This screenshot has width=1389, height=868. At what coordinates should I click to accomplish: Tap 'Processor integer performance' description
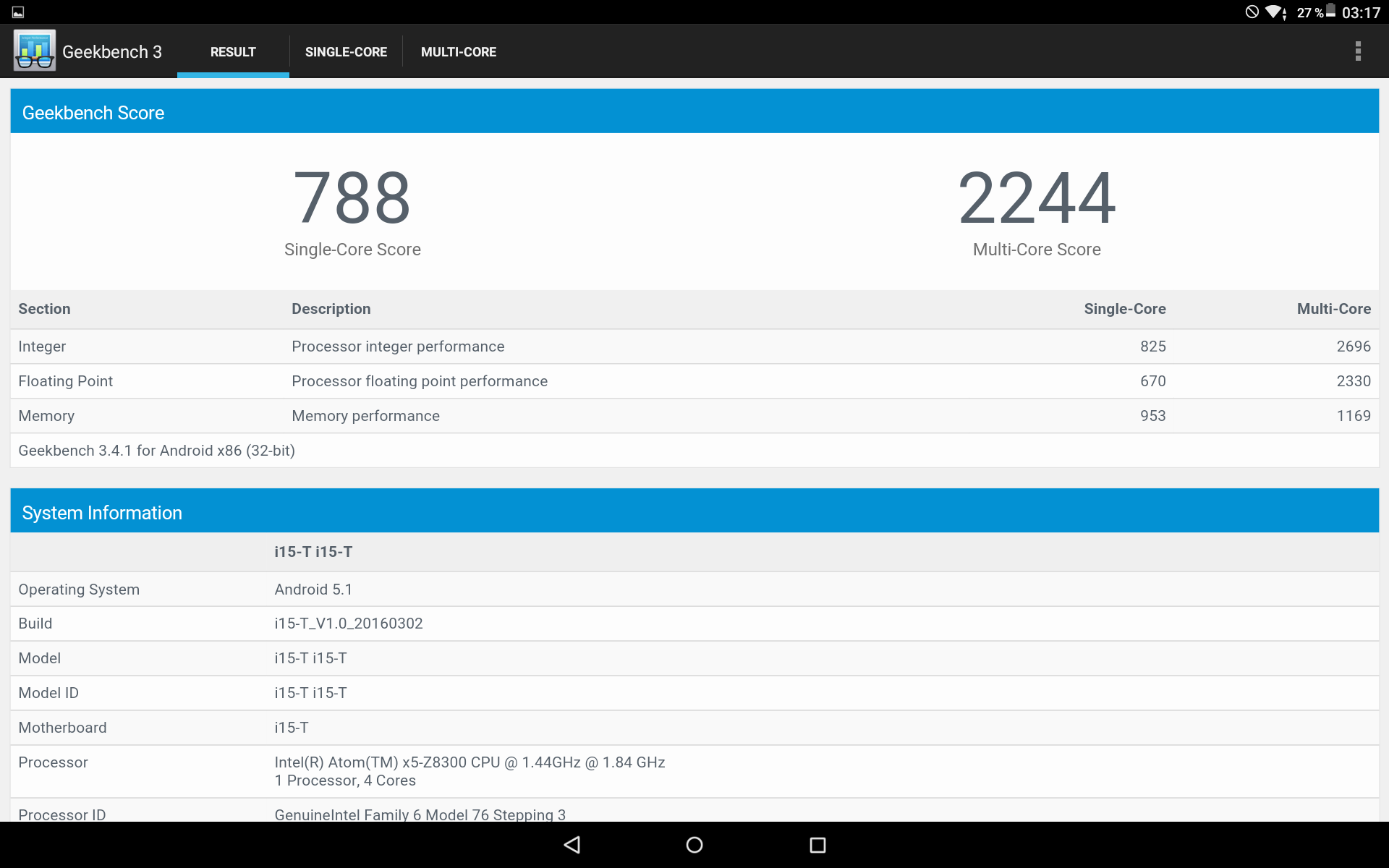pos(398,346)
